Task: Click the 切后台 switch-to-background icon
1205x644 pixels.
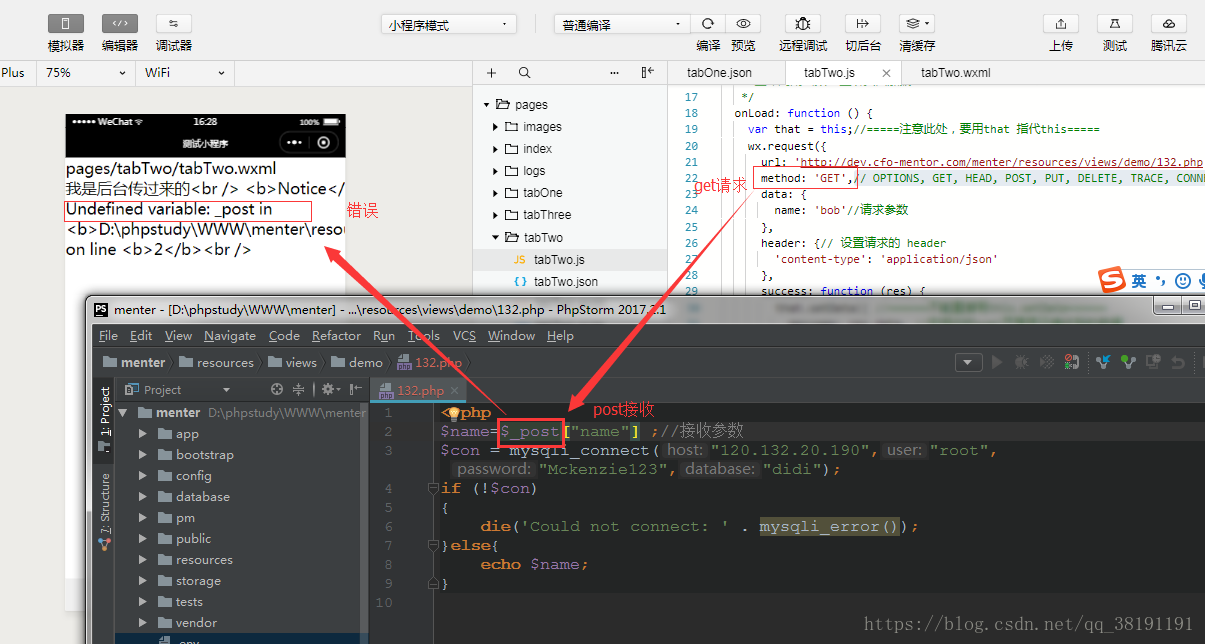Action: pos(863,24)
